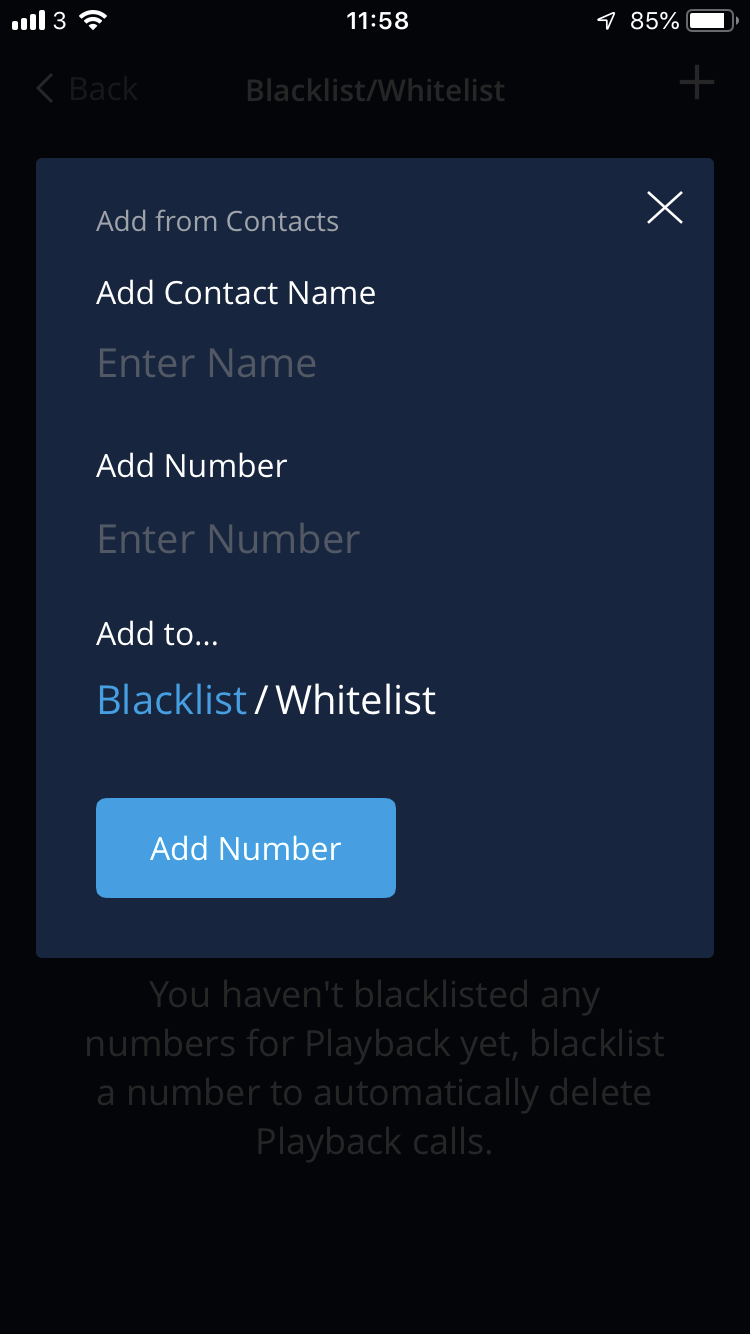750x1334 pixels.
Task: Tap the Blacklist/Whitelist page title
Action: 375,90
